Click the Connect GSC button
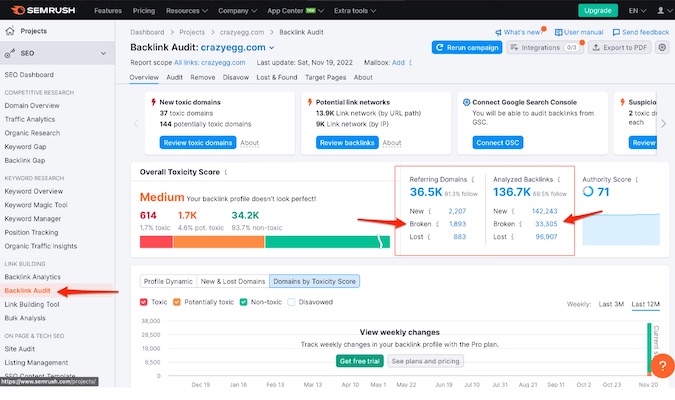 498,143
